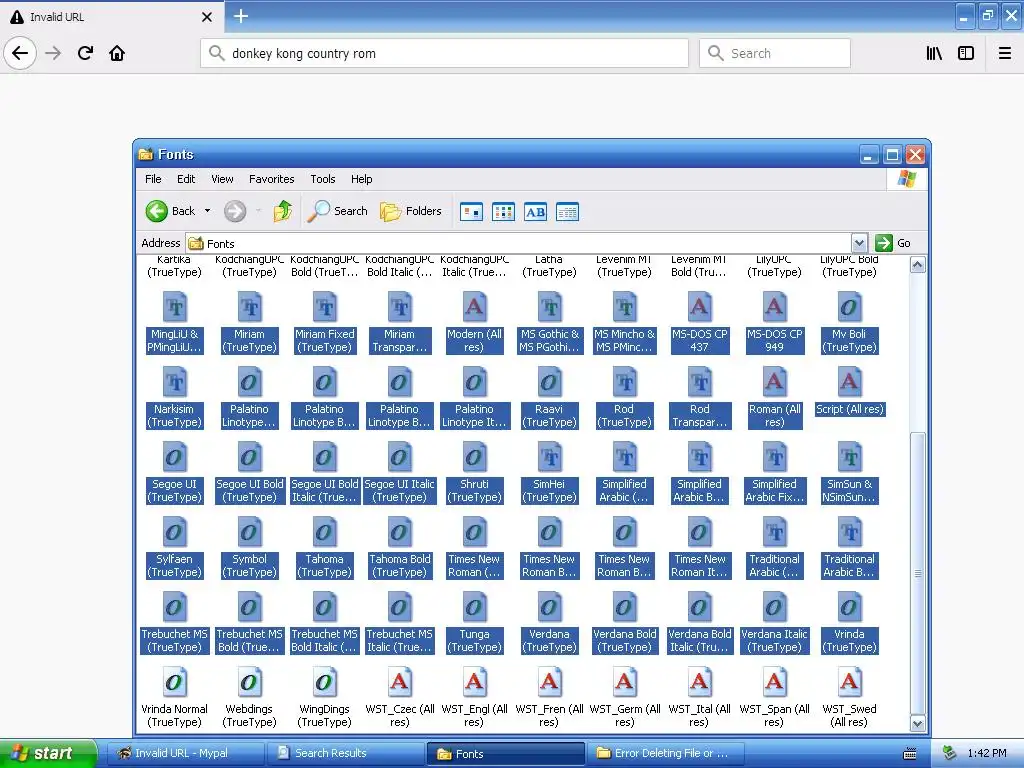Open the Tools menu
Image resolution: width=1024 pixels, height=768 pixels.
pyautogui.click(x=323, y=179)
